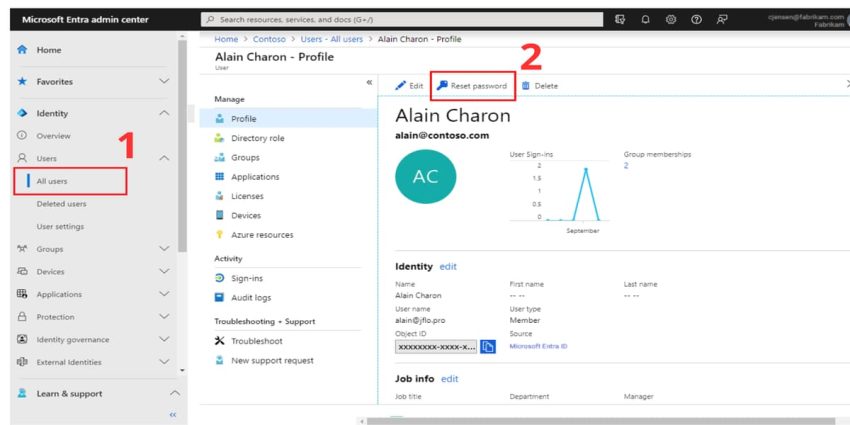Open the Microsoft Entra ID source link

pos(538,346)
